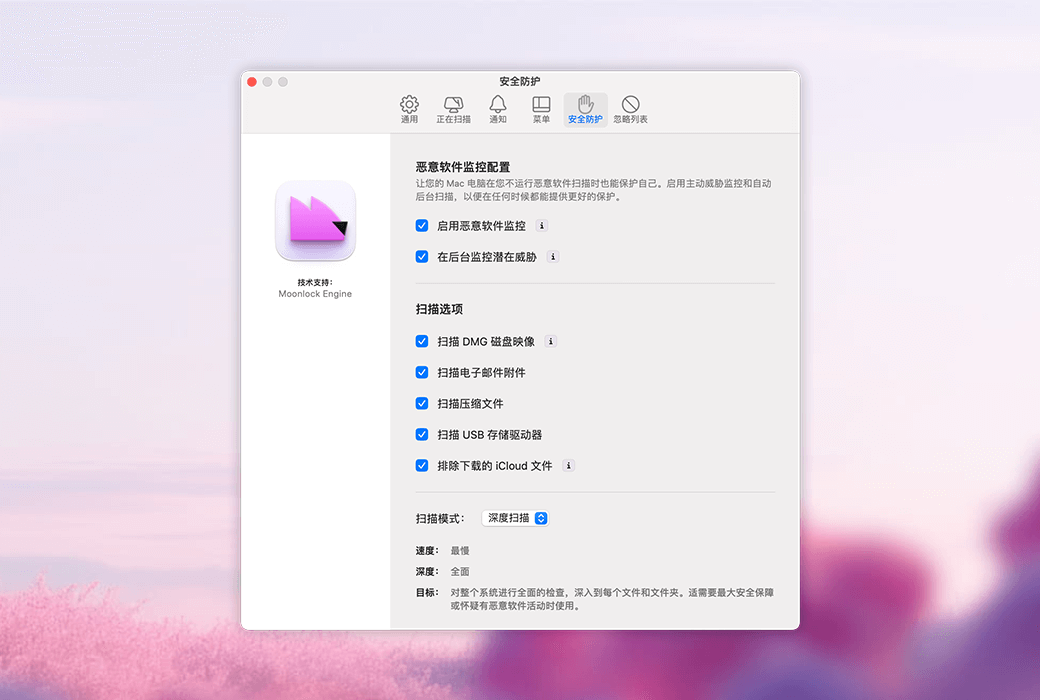The image size is (1040, 700).
Task: Toggle 扫描 USB 存储驱动器 checkbox
Action: coord(422,435)
